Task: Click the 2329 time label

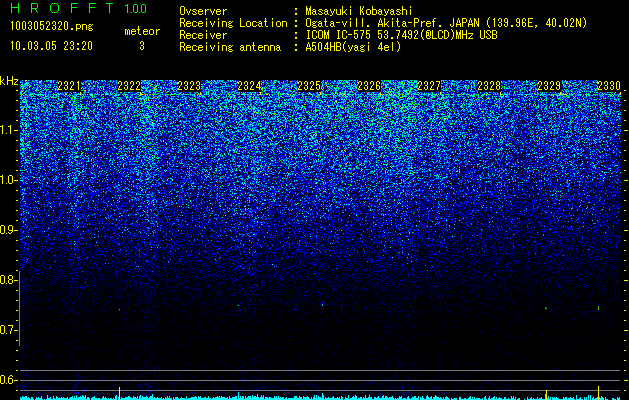Action: (549, 86)
